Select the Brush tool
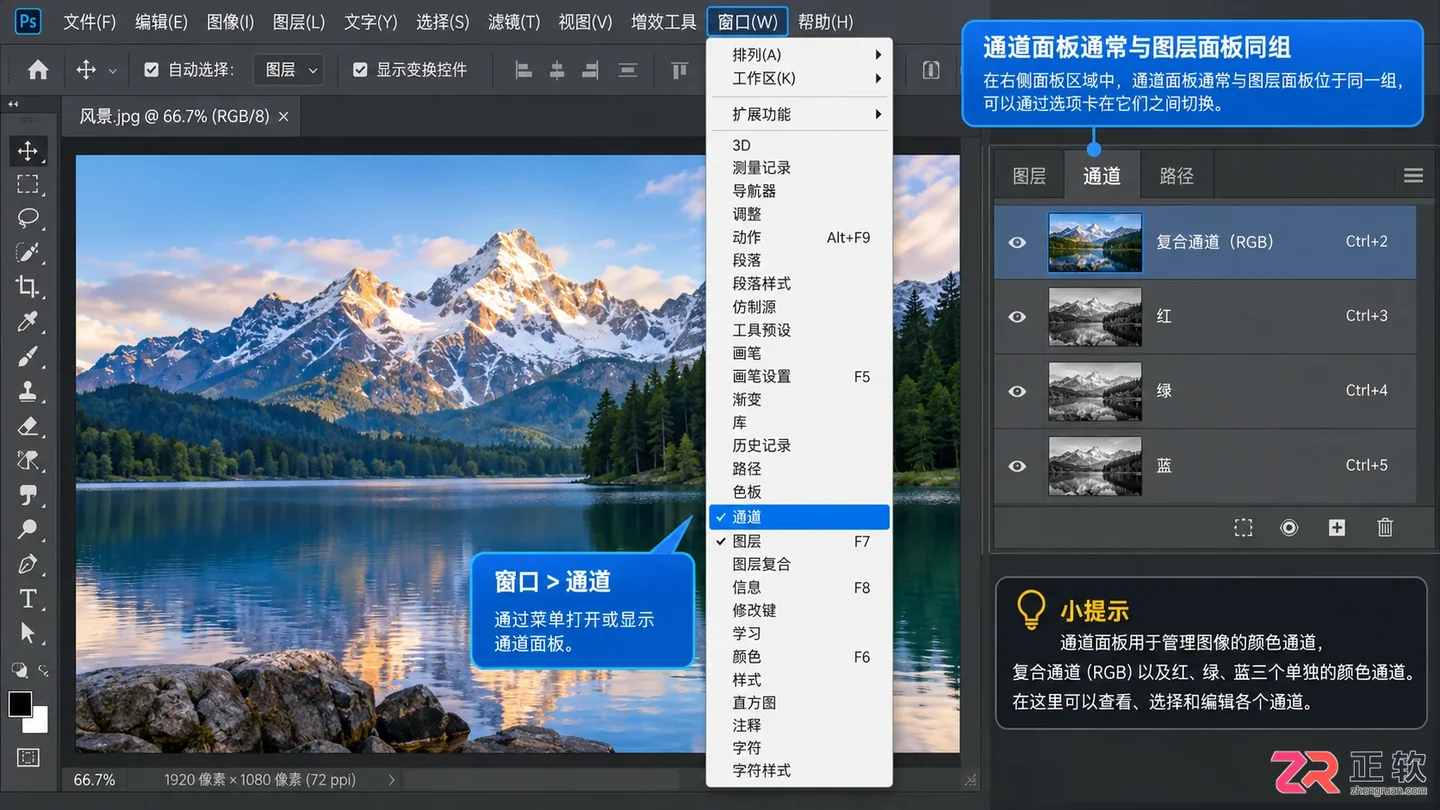This screenshot has width=1440, height=810. click(x=27, y=356)
